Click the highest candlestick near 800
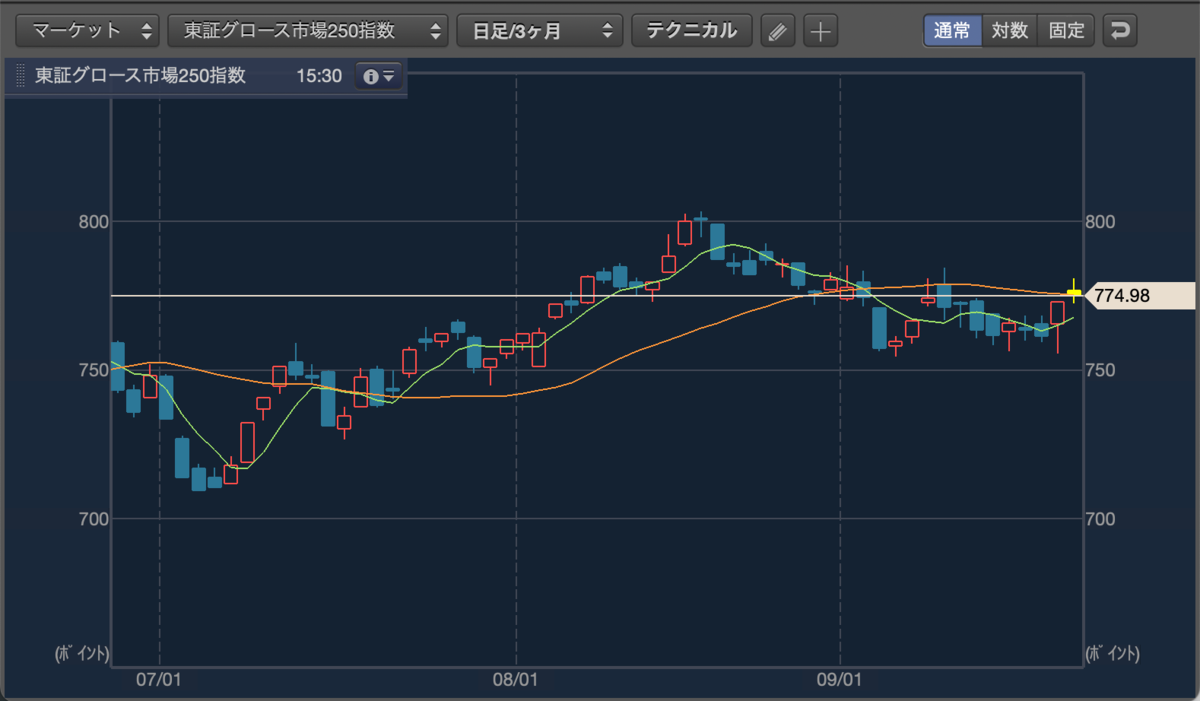The height and width of the screenshot is (701, 1200). (701, 217)
